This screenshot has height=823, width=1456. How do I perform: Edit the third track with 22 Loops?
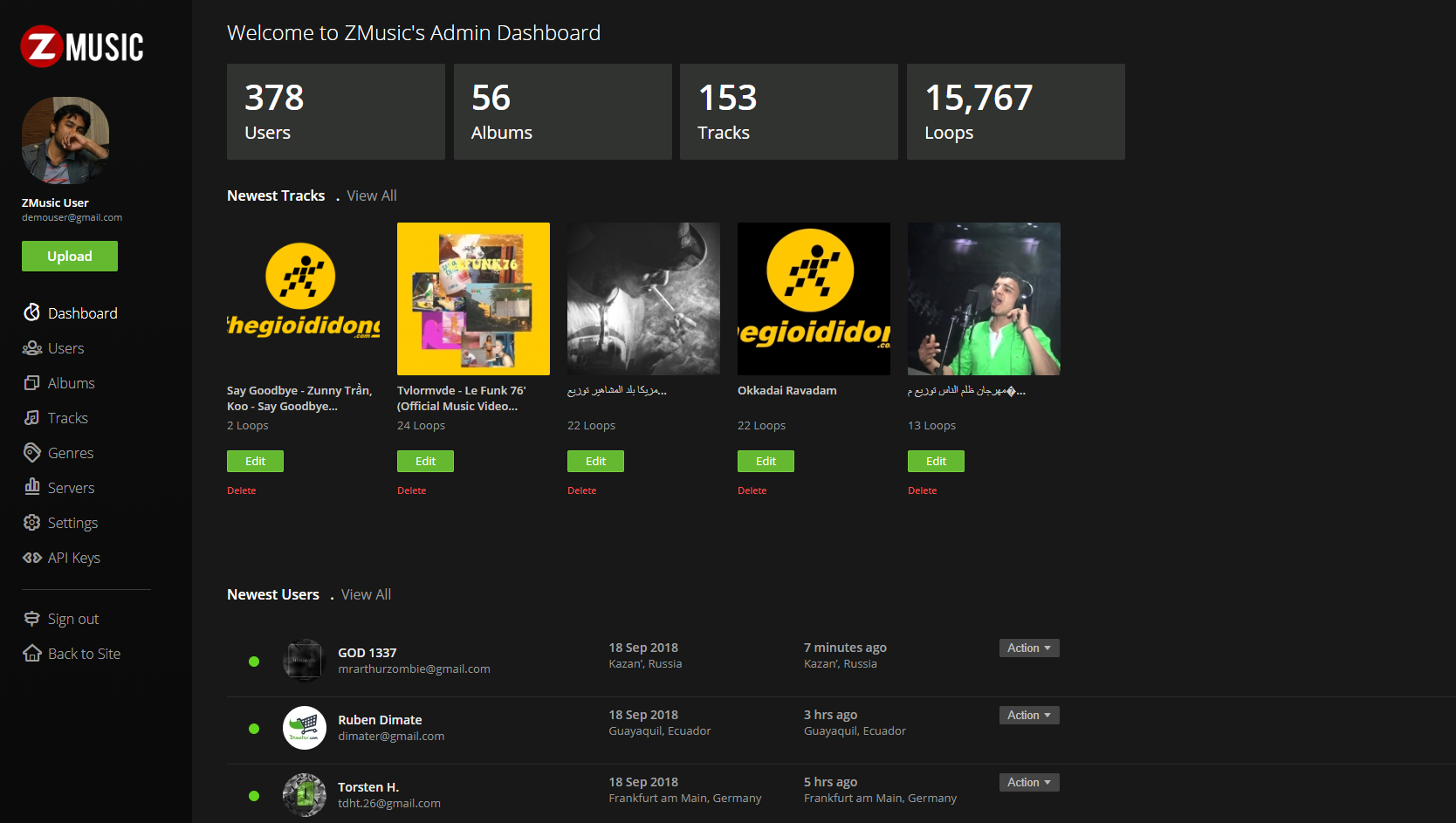tap(595, 461)
